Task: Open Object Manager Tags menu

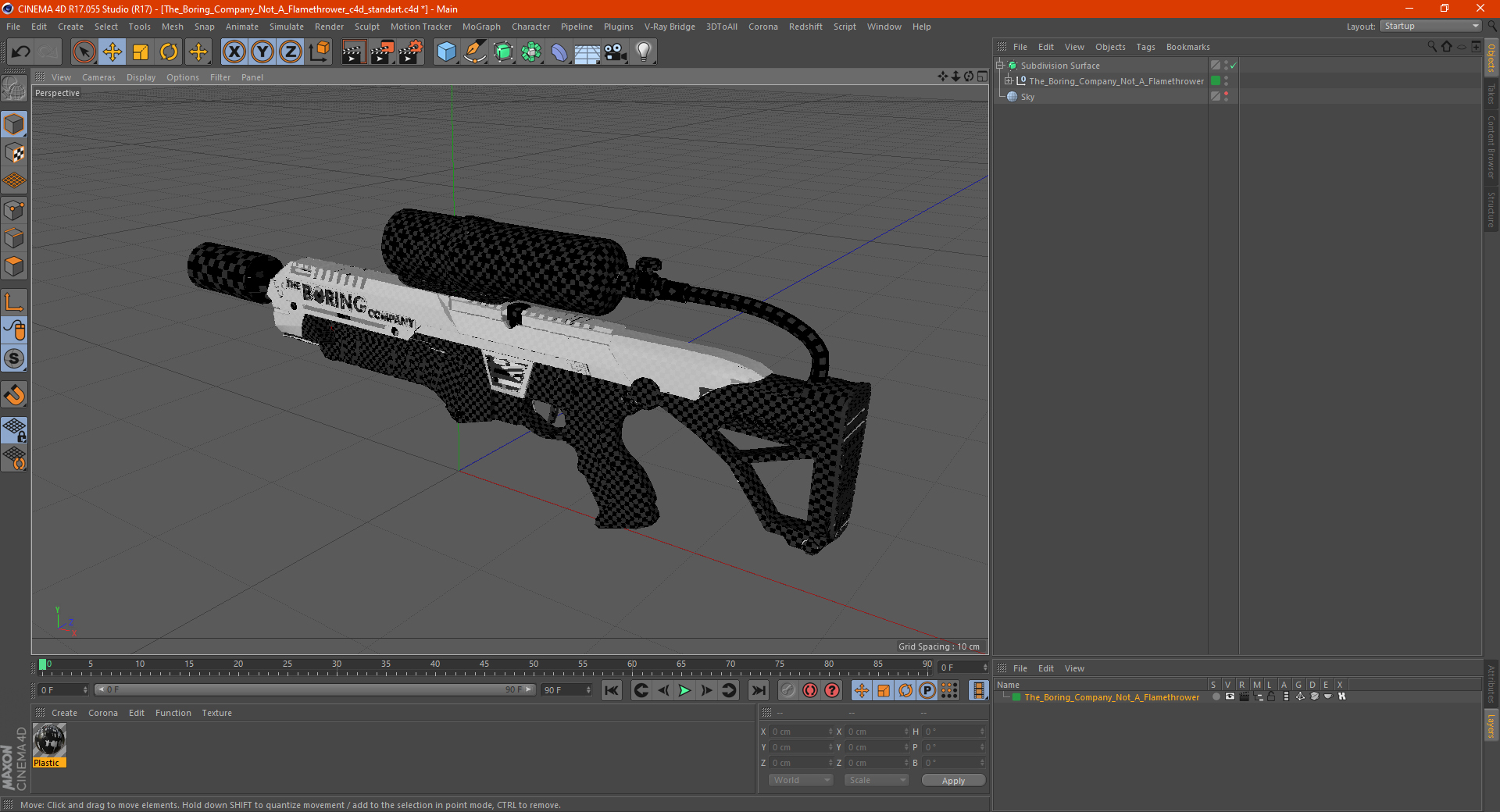Action: point(1145,47)
